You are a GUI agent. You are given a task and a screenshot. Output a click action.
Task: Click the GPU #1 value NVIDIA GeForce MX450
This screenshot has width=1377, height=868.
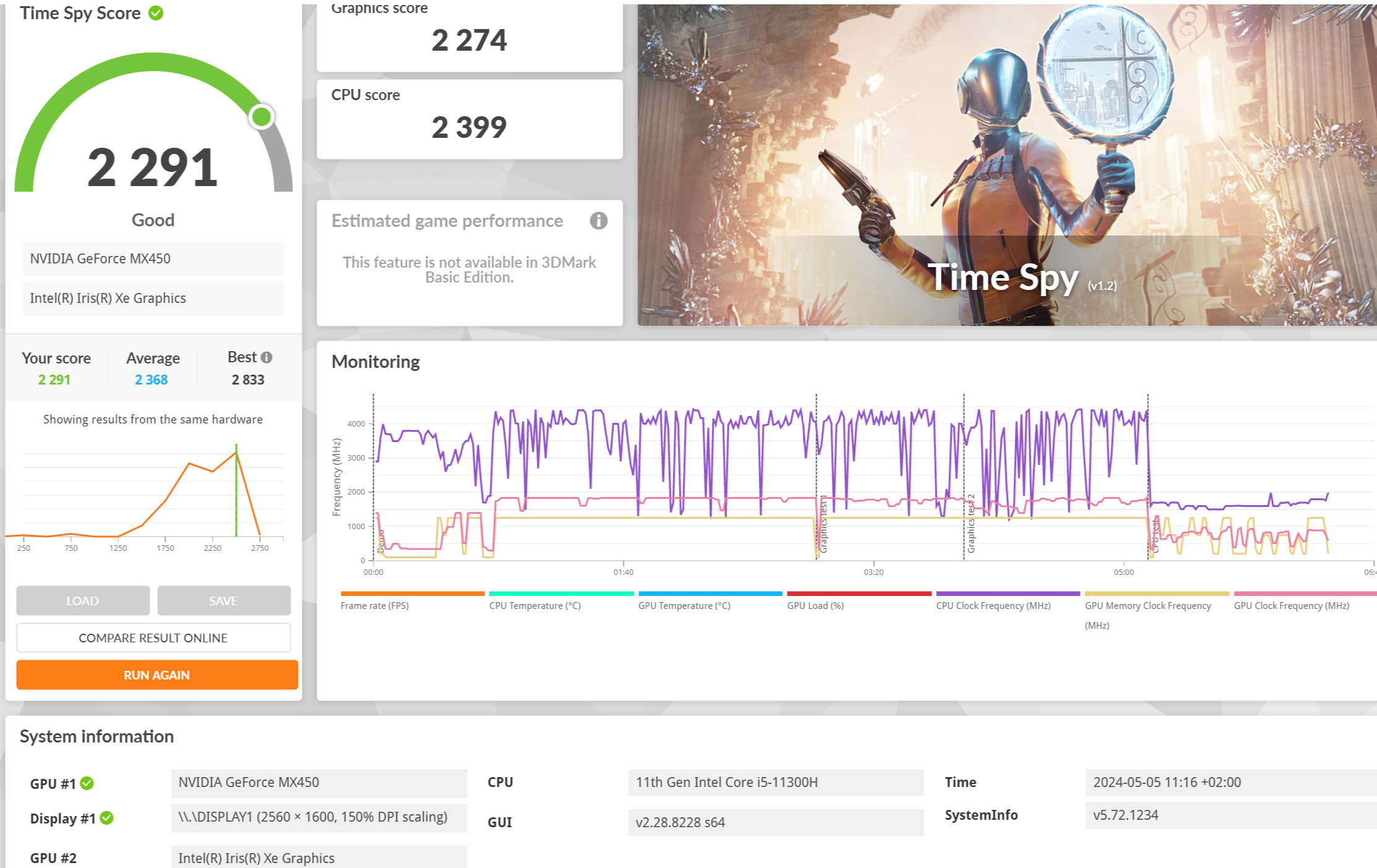[x=319, y=783]
